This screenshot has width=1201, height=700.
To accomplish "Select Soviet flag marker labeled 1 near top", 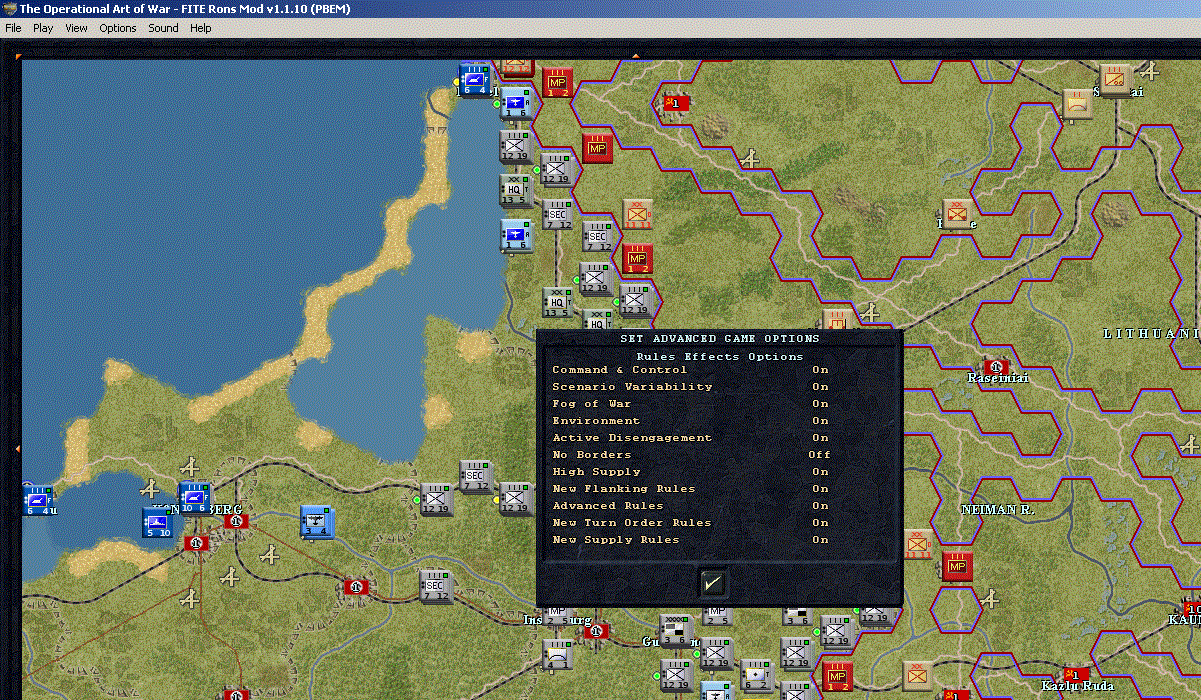I will (676, 102).
